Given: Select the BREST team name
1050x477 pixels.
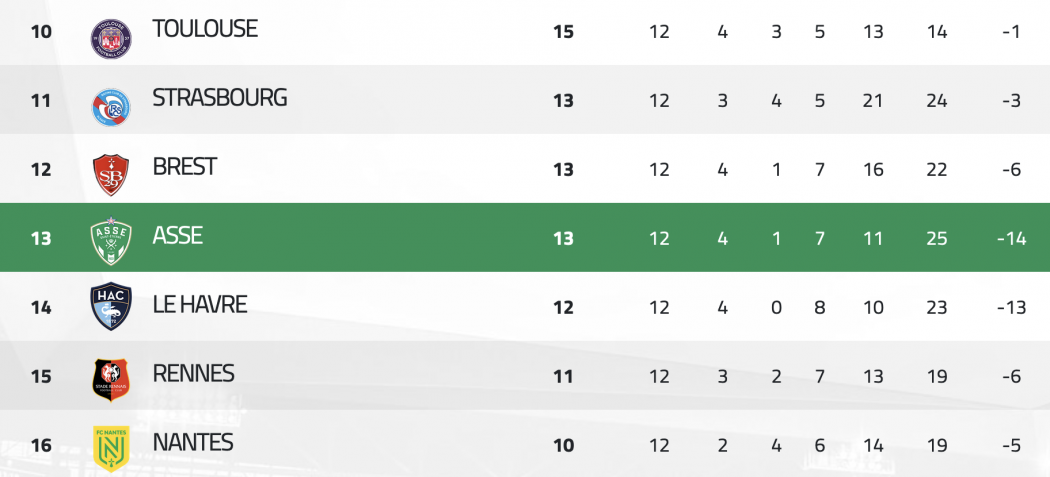Looking at the screenshot, I should coord(185,167).
